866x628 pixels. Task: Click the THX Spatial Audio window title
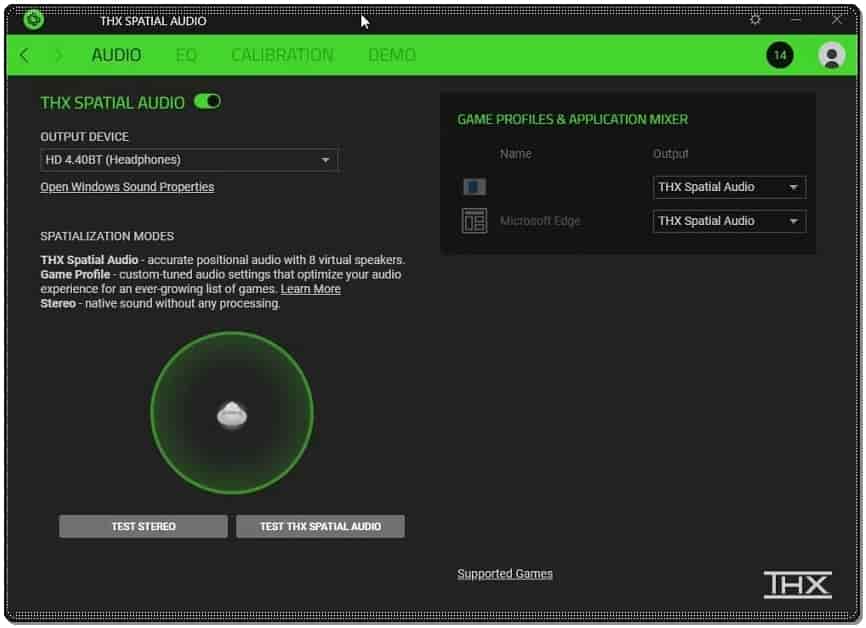153,21
